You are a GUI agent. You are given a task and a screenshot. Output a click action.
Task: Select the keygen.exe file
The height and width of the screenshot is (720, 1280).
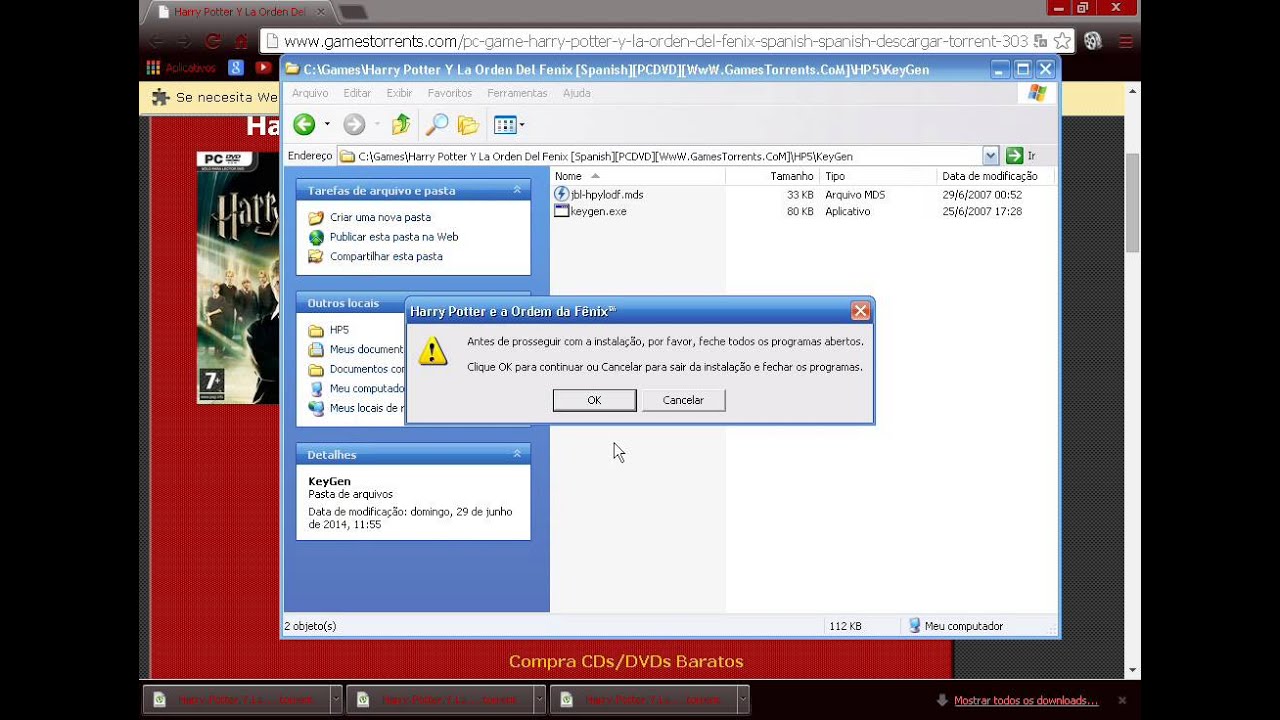click(x=599, y=212)
